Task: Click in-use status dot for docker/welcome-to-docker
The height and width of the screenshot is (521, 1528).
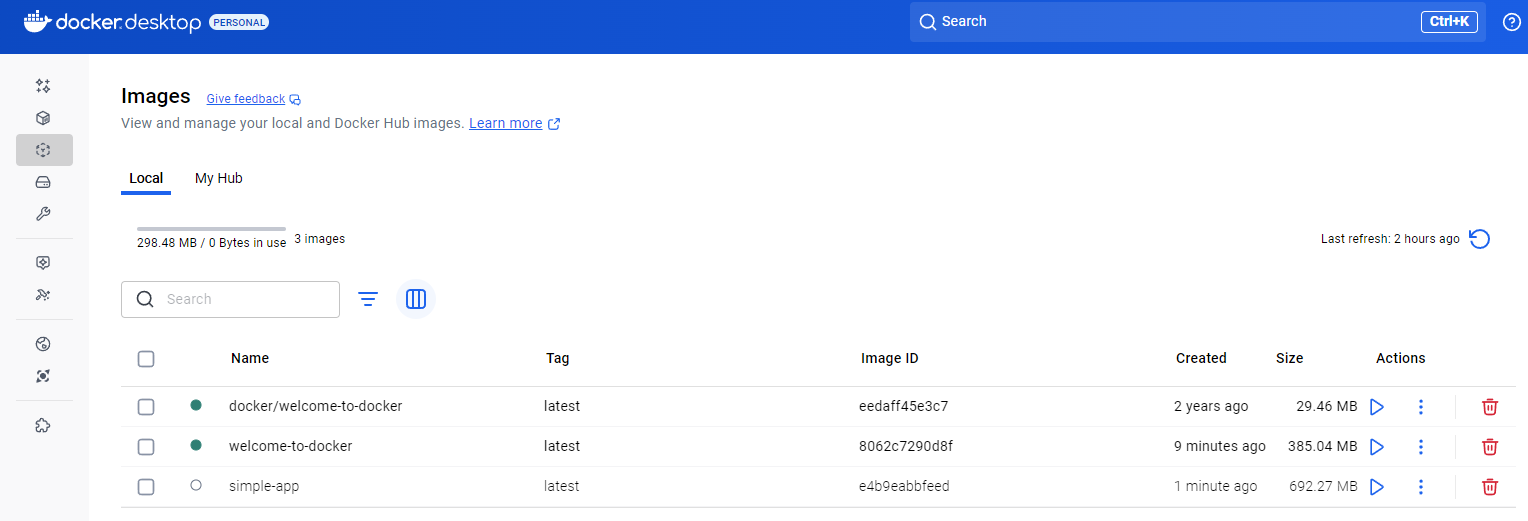Action: tap(196, 405)
